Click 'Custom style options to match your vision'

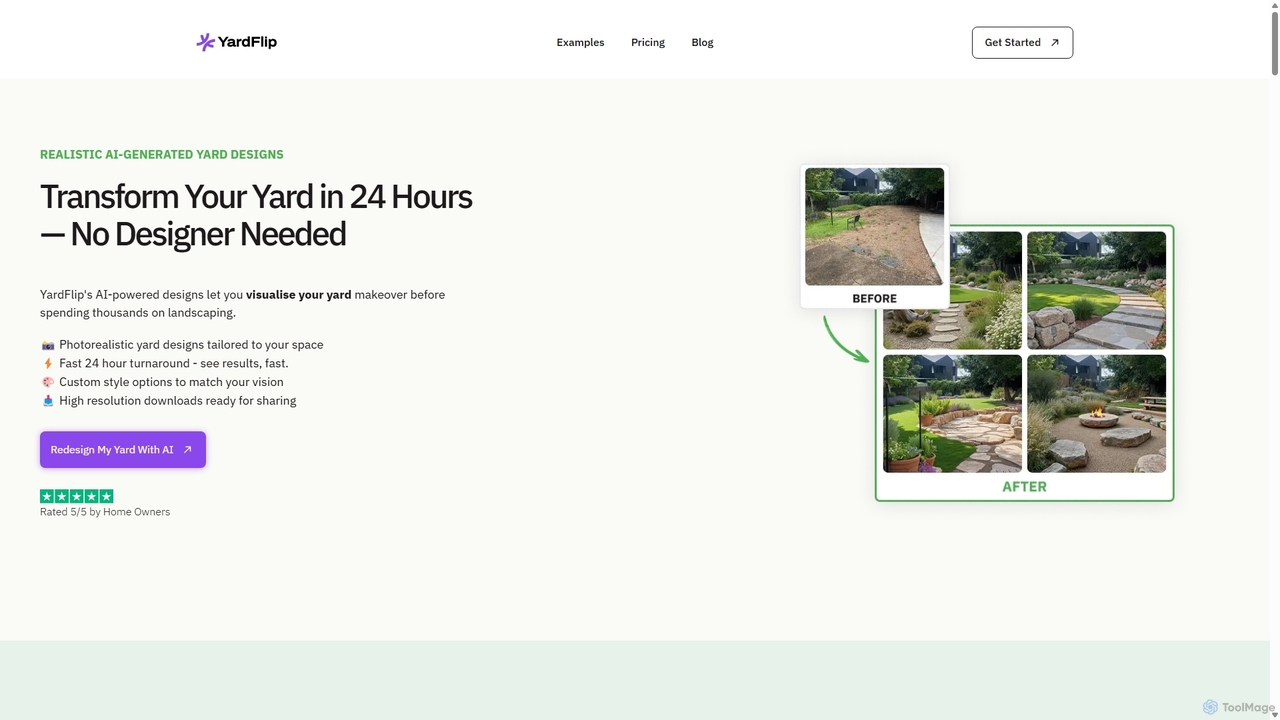click(171, 382)
